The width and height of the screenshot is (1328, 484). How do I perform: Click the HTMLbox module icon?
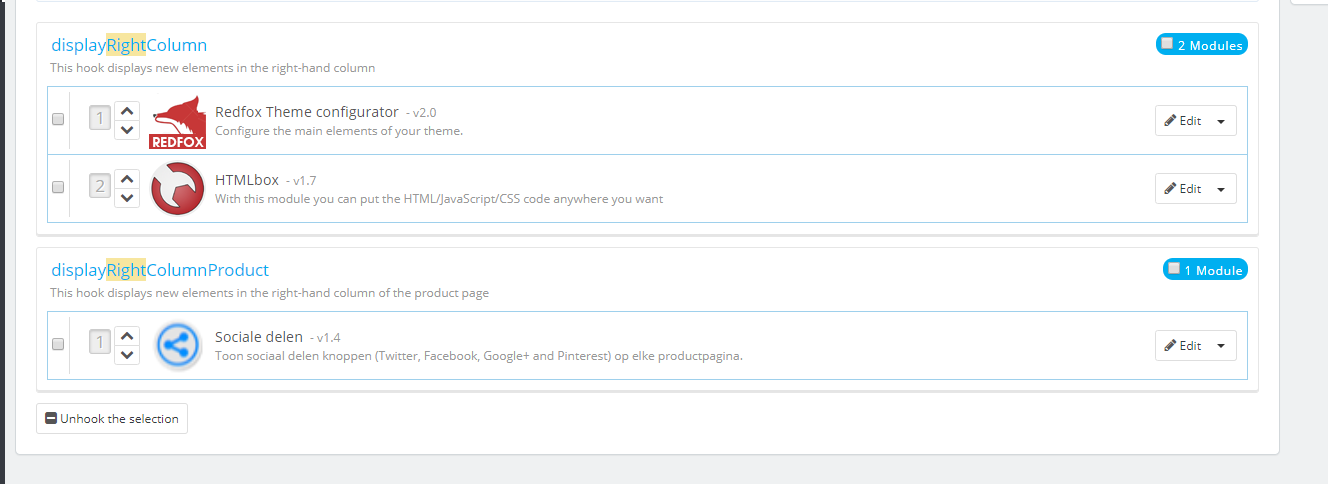(177, 188)
